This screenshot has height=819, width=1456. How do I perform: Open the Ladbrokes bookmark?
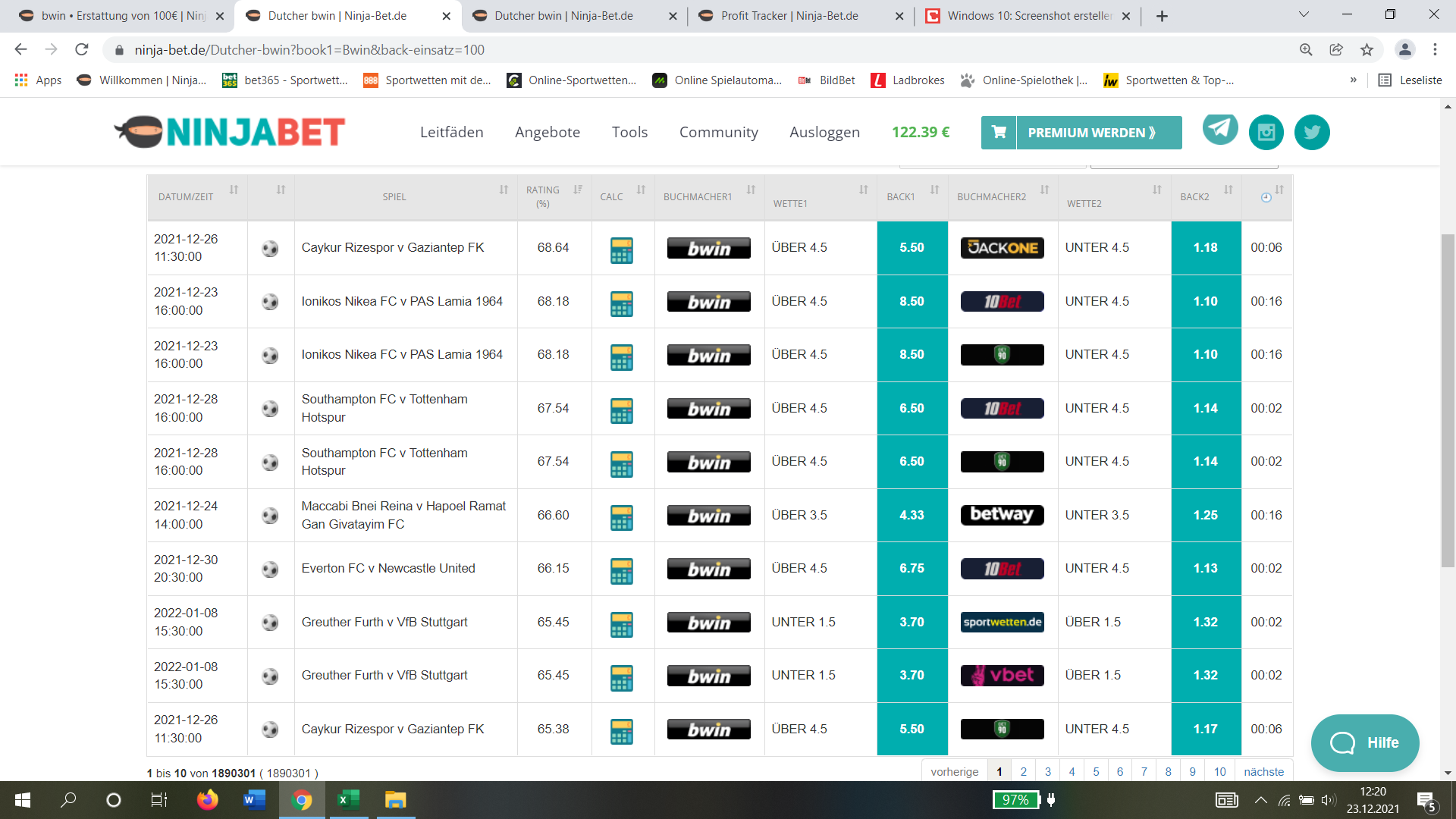pyautogui.click(x=908, y=80)
